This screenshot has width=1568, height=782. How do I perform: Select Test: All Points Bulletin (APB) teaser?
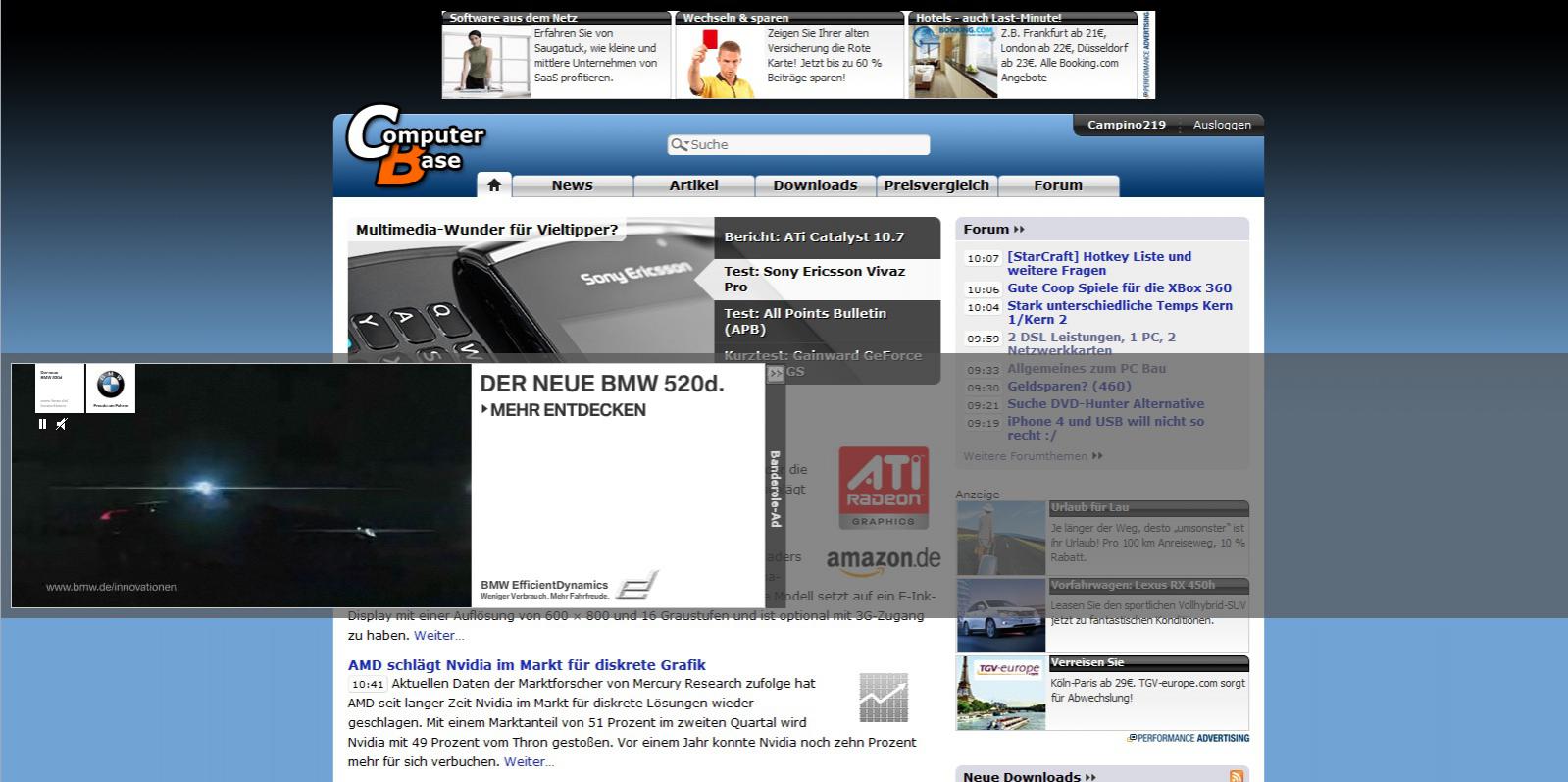pos(827,321)
